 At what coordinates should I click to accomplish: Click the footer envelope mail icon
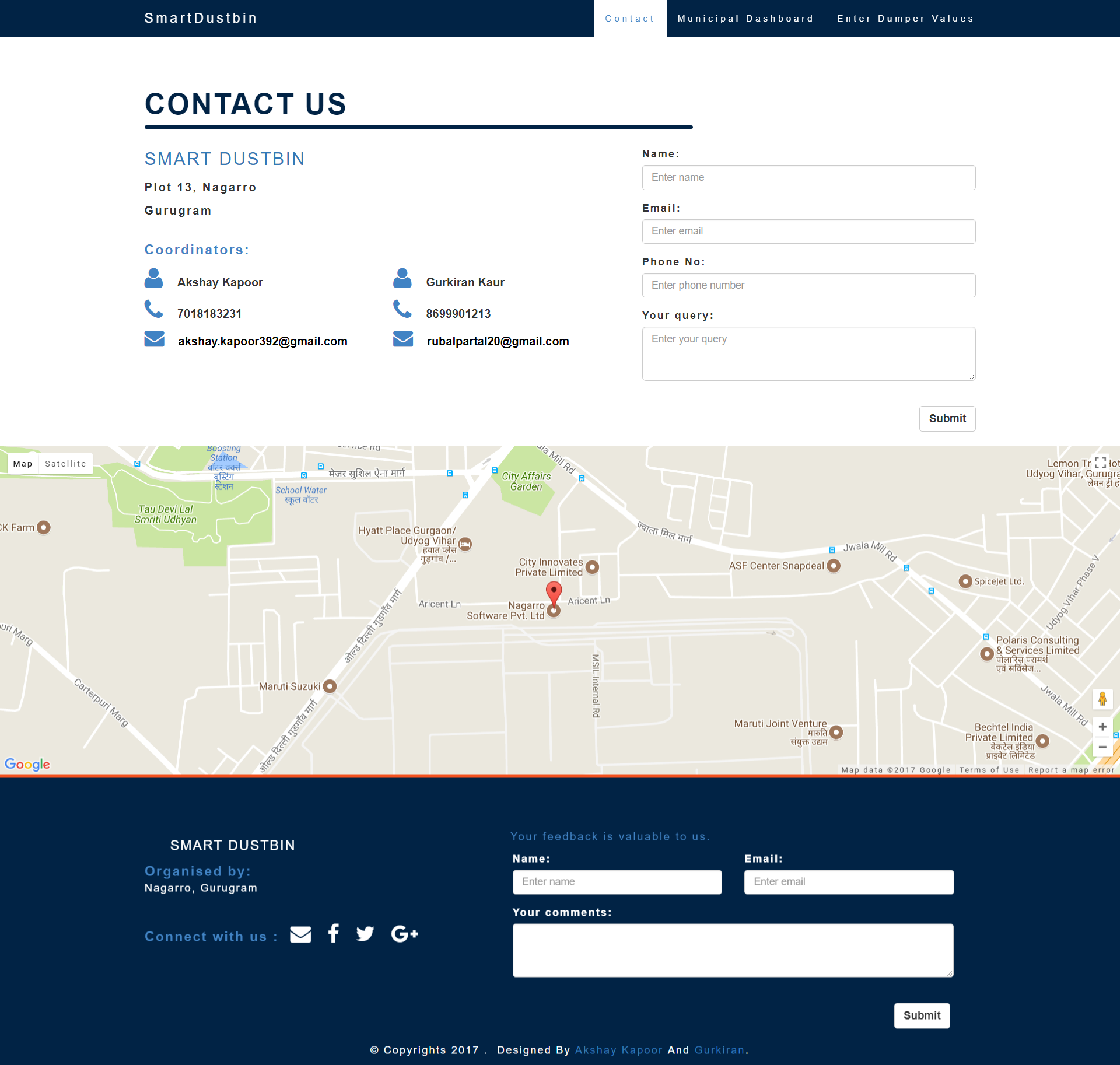click(x=300, y=934)
